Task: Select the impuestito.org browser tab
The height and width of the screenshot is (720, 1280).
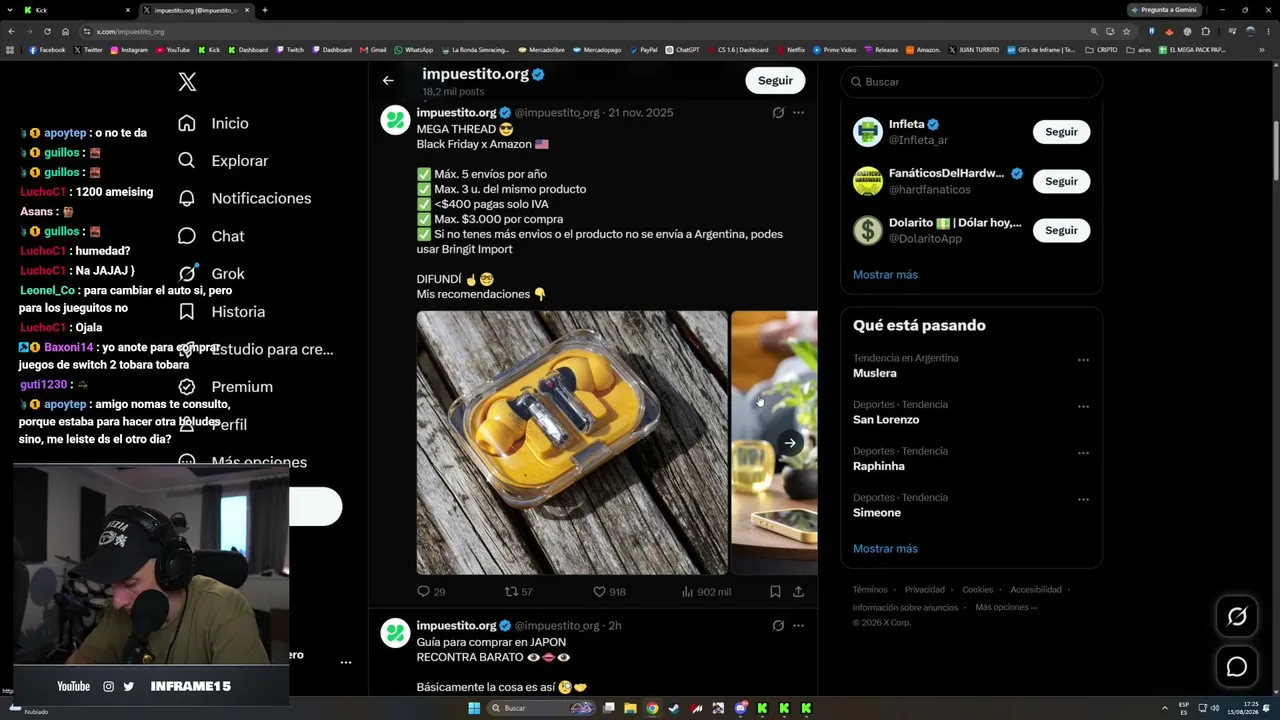Action: [196, 10]
